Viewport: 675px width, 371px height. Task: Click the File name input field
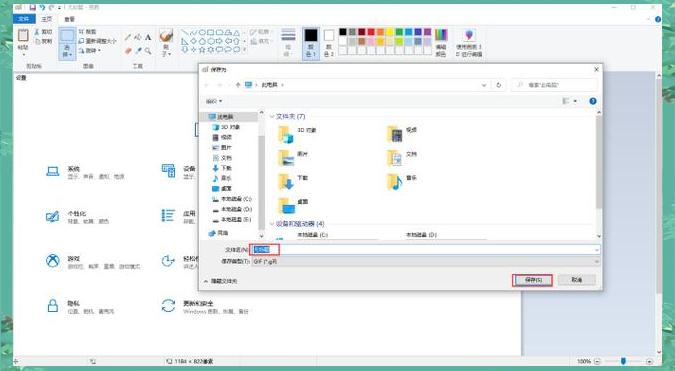(x=425, y=249)
